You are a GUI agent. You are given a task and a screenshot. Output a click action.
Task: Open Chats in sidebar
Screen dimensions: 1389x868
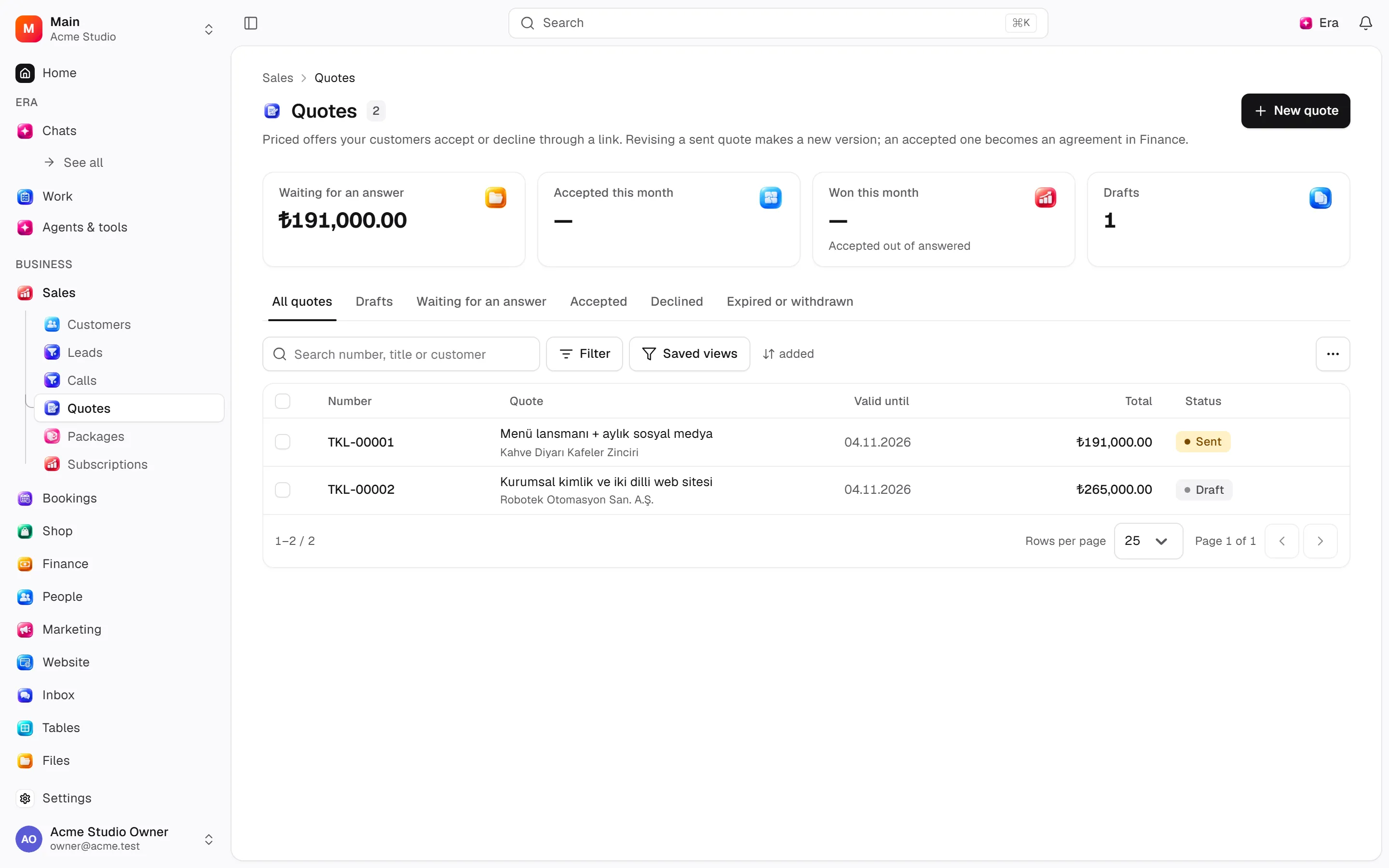(x=60, y=131)
